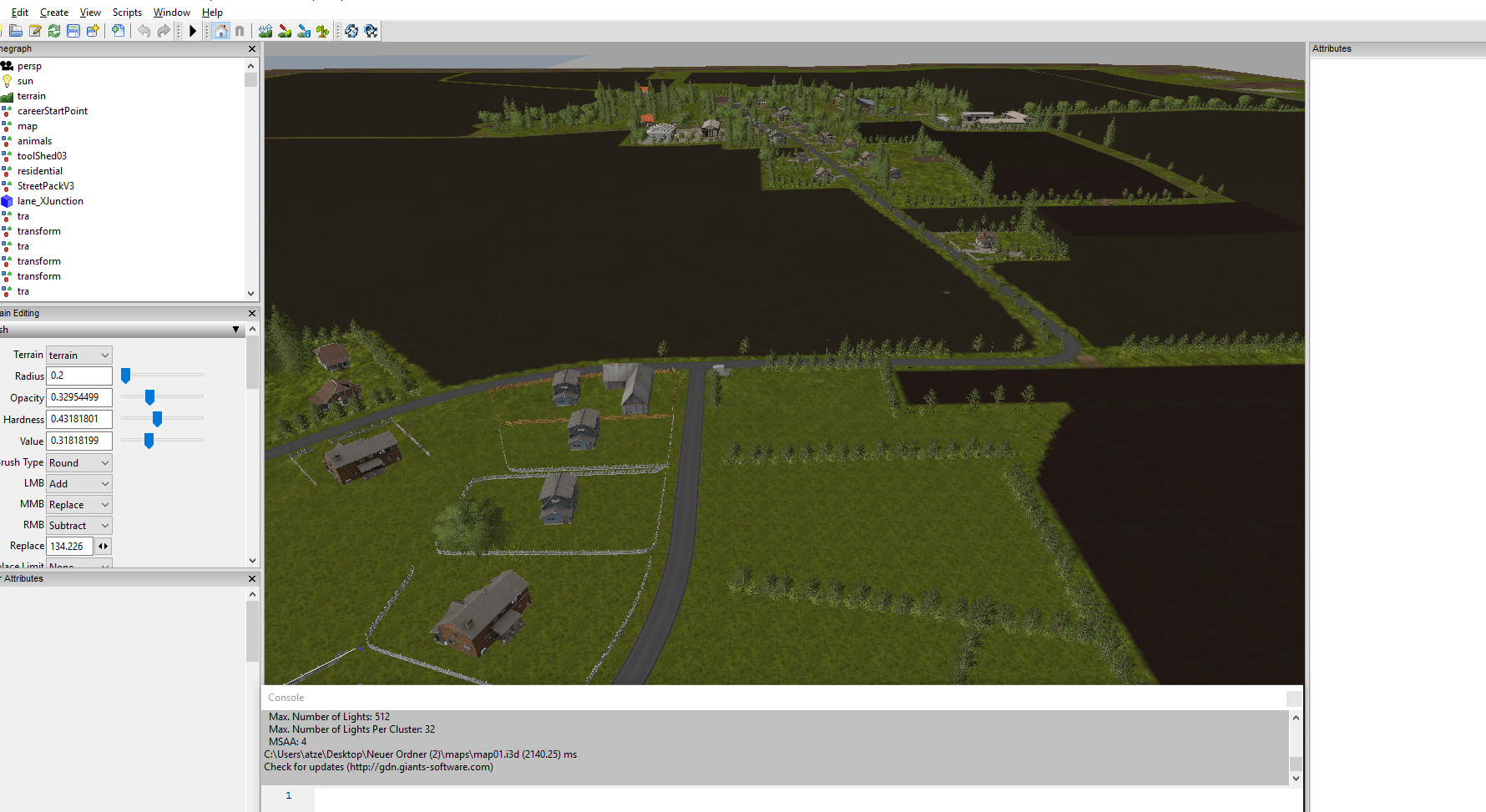Click the Play button in toolbar

click(193, 31)
